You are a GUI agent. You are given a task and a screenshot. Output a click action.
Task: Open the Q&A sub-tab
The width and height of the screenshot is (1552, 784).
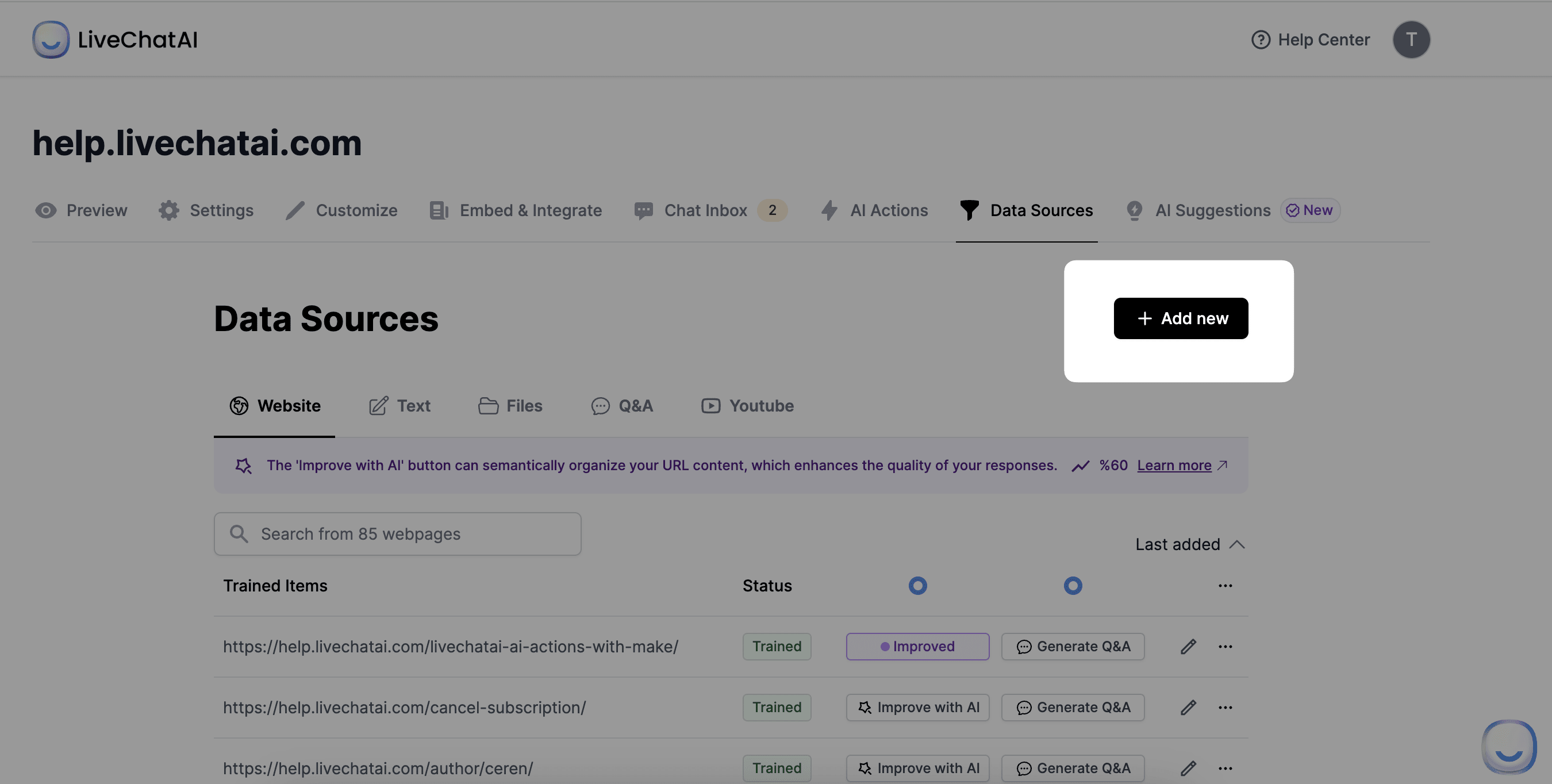click(622, 406)
